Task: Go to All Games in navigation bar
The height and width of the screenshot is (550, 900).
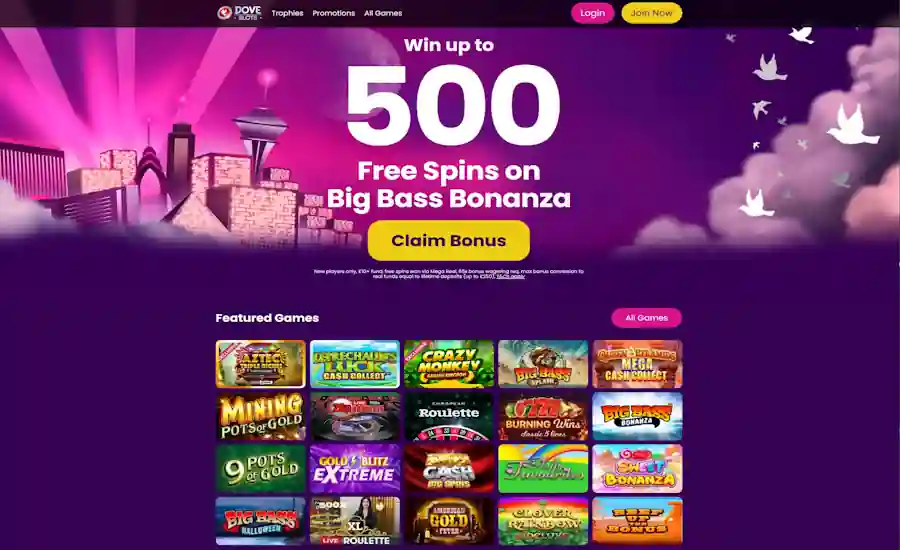Action: [x=383, y=13]
